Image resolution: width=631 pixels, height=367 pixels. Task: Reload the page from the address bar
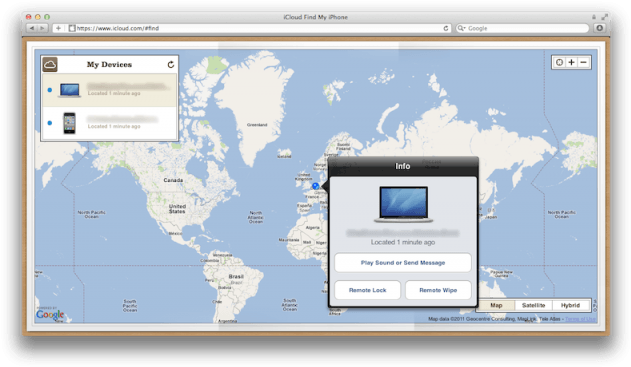pyautogui.click(x=446, y=28)
